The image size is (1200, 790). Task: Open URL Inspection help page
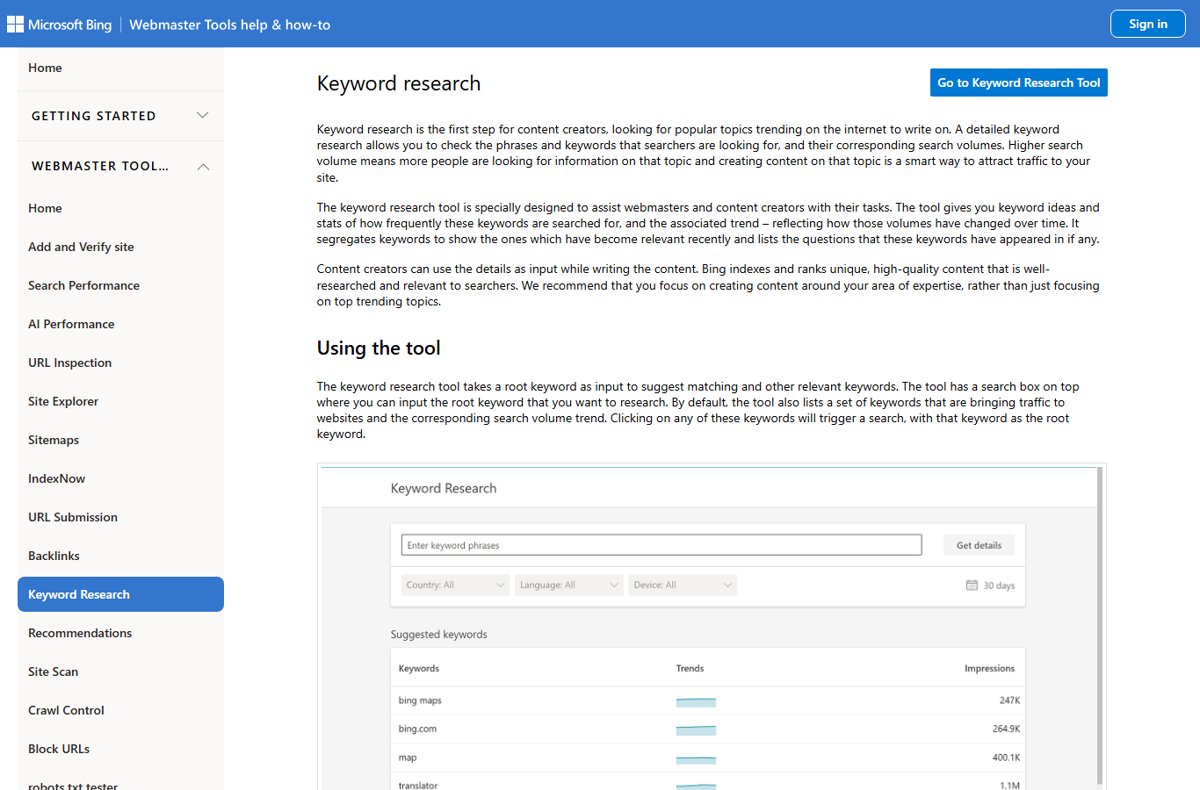(x=70, y=363)
